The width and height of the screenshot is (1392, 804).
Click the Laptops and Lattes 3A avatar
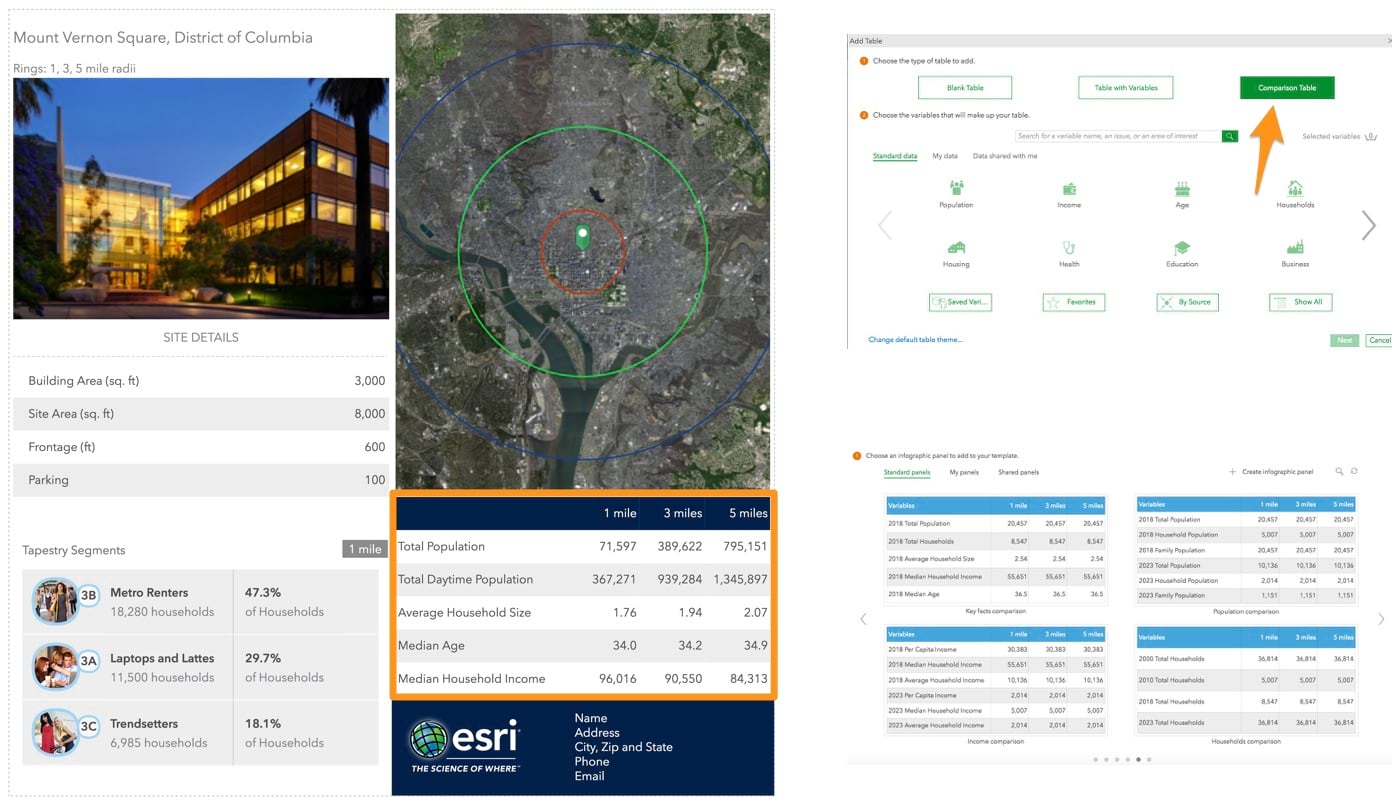pos(55,666)
